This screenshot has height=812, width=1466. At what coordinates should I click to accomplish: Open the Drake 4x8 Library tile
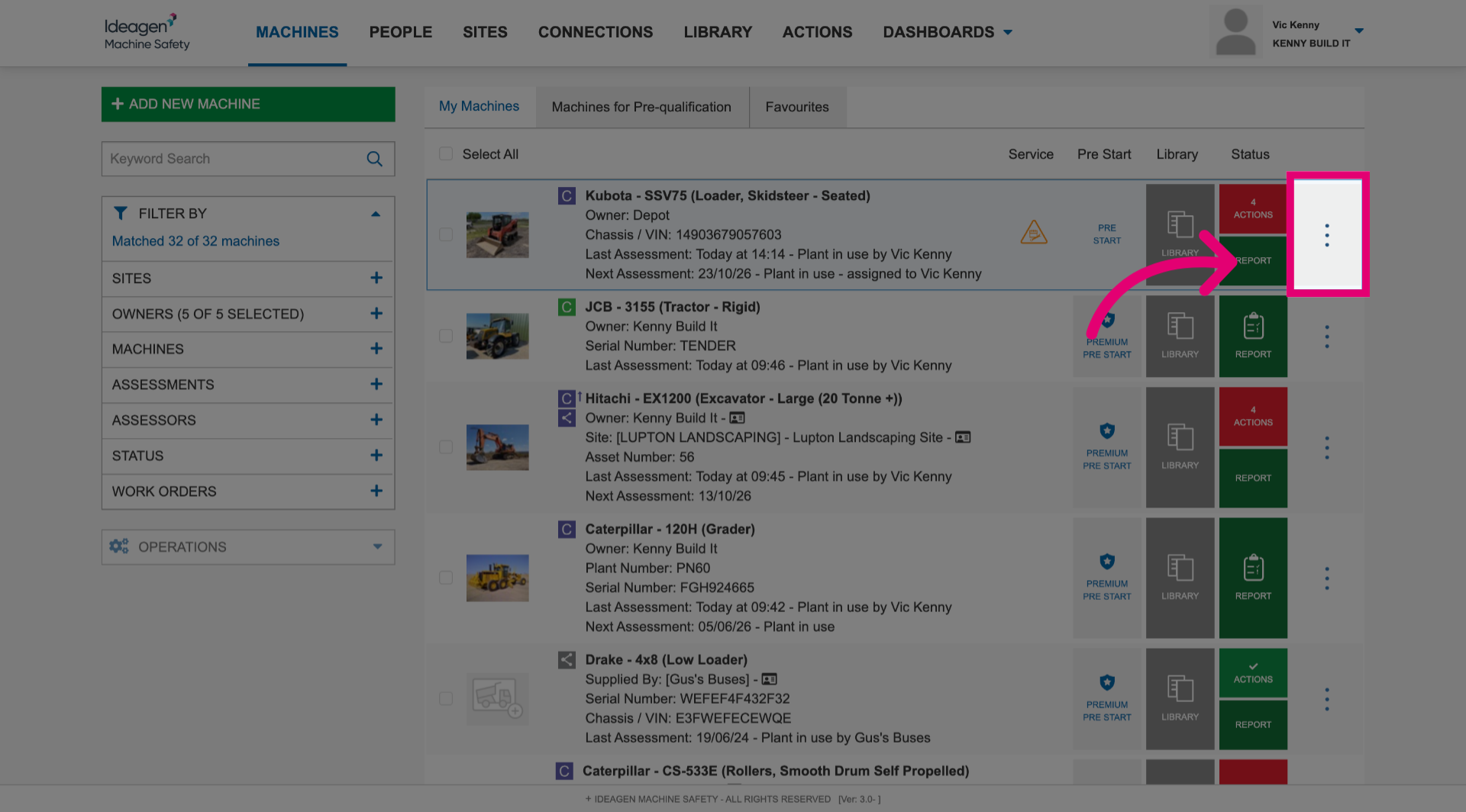coord(1180,699)
